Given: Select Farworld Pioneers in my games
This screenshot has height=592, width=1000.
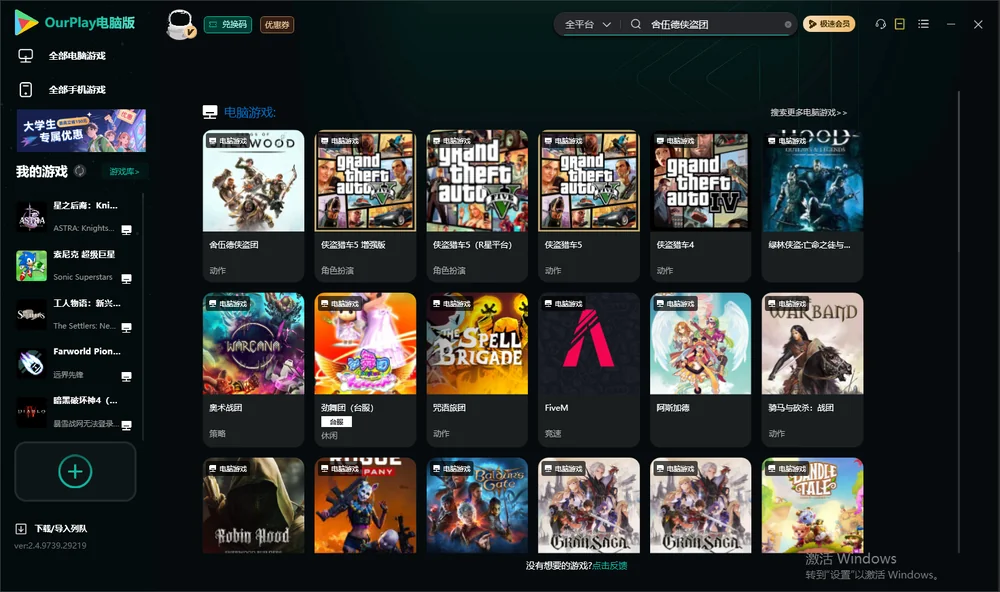Looking at the screenshot, I should tap(75, 363).
